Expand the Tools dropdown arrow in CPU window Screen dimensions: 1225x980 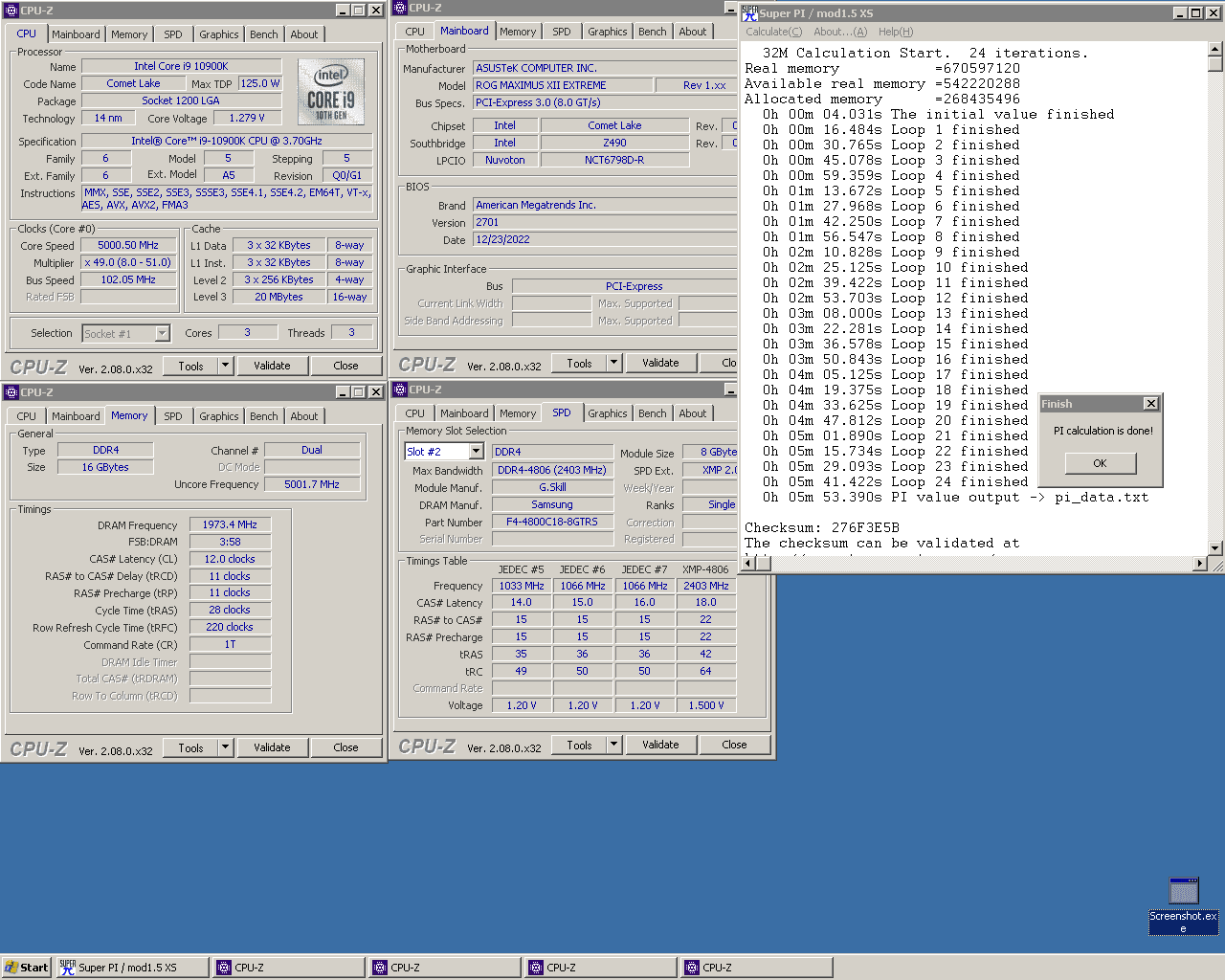pos(226,366)
